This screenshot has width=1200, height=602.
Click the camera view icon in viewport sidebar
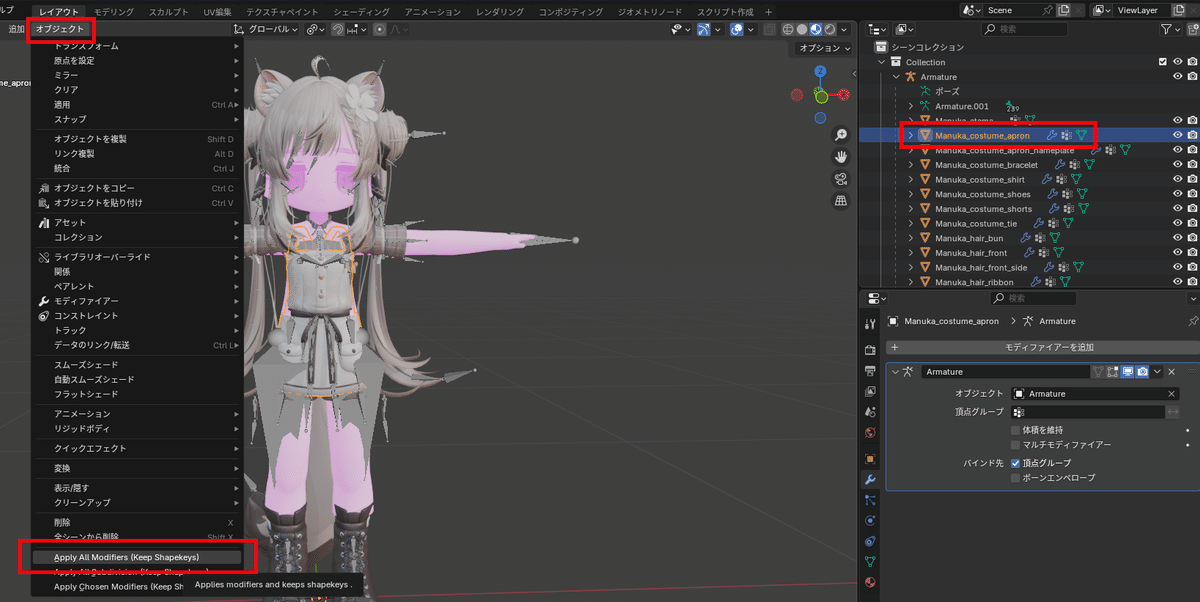(x=839, y=177)
